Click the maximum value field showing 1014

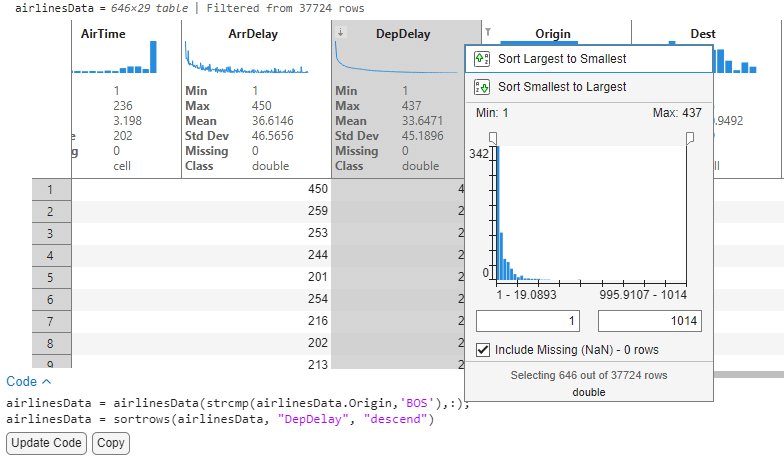tap(650, 321)
